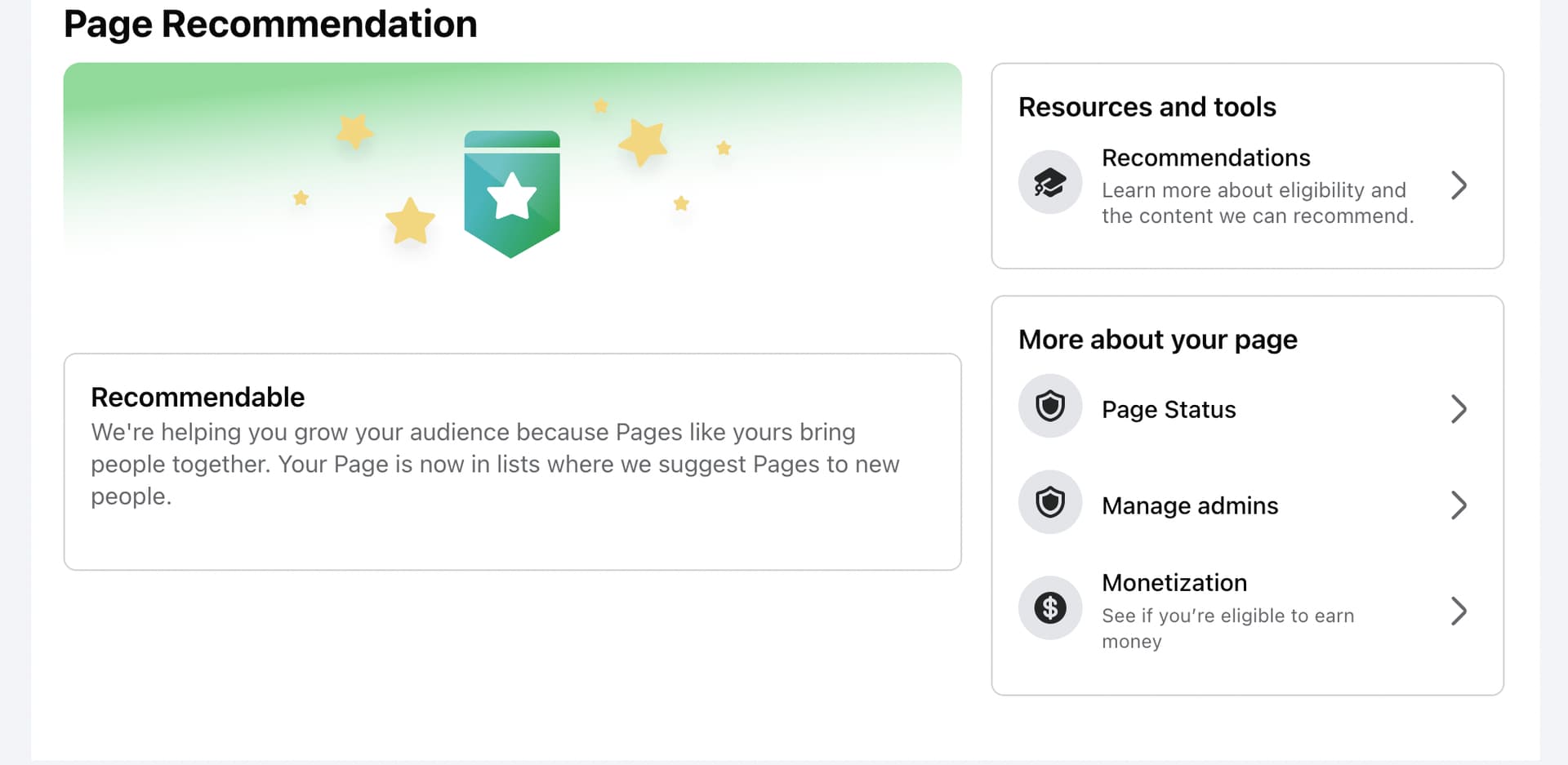This screenshot has height=765, width=1568.
Task: Click the green star badge illustration
Action: 512,194
